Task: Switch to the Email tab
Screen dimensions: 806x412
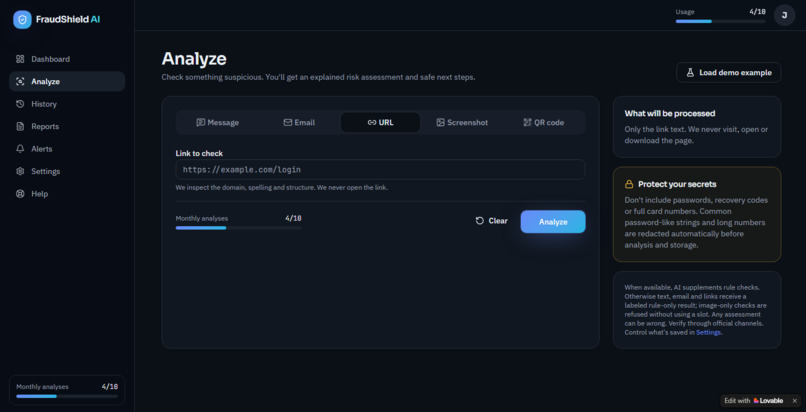Action: 299,123
